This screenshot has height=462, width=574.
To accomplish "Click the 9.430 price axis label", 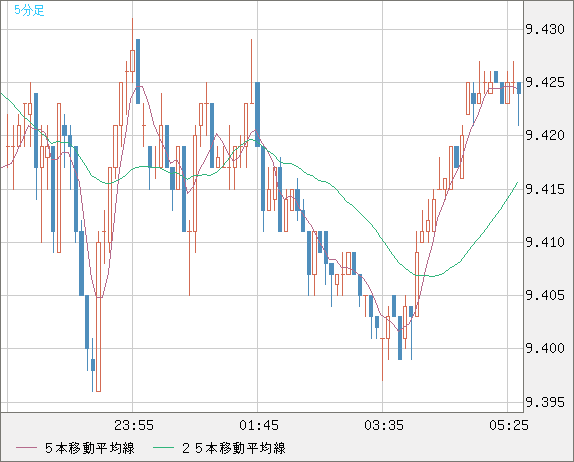I will (x=545, y=29).
